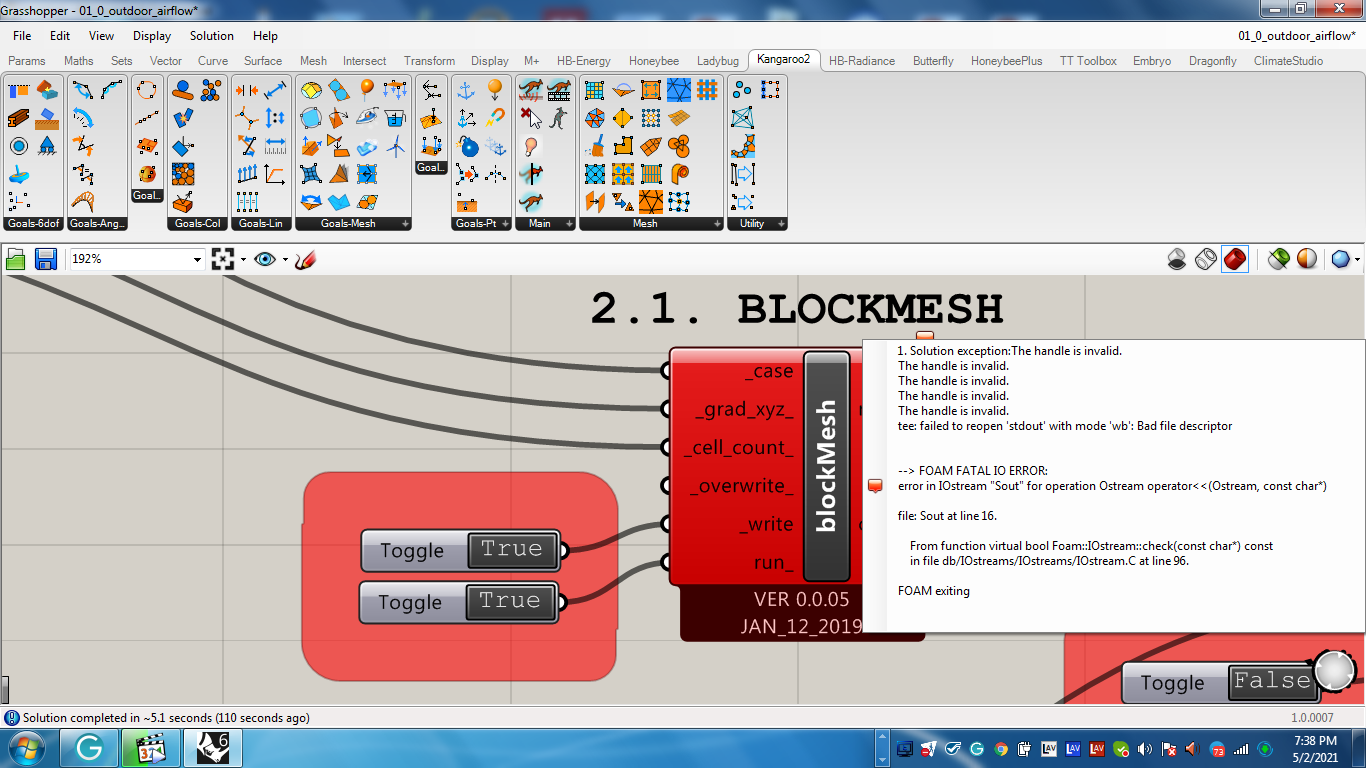
Task: Click the red sketch pen icon
Action: [305, 259]
